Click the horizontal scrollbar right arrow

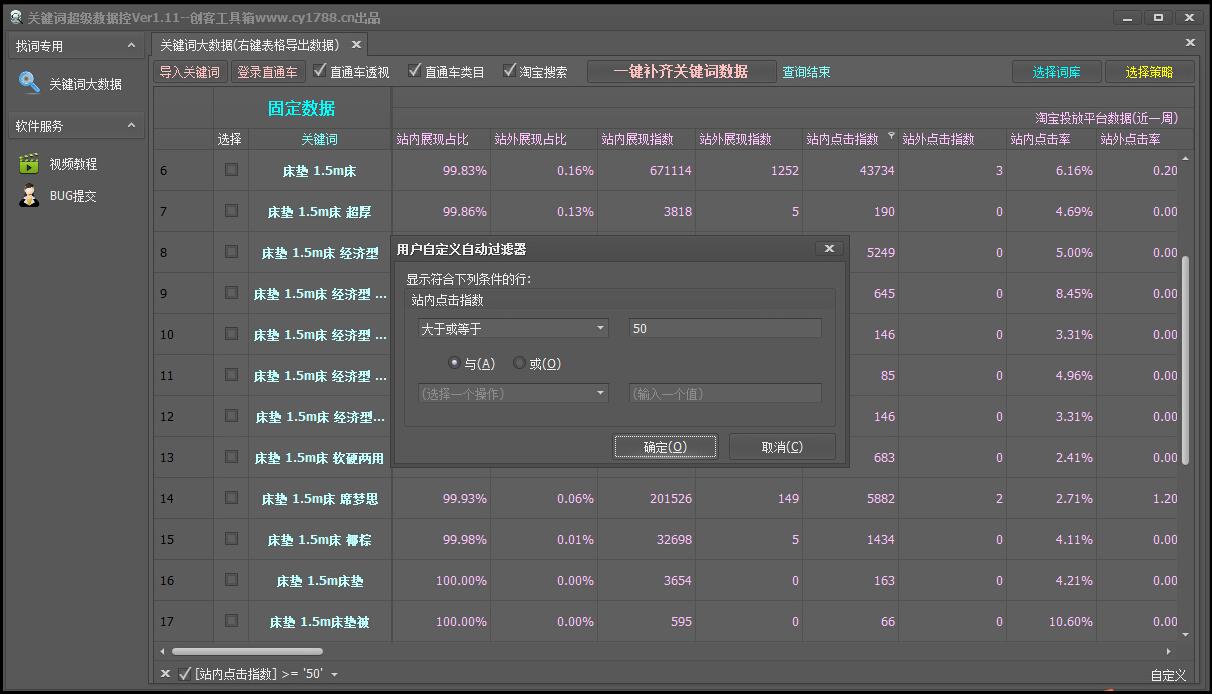click(1170, 651)
